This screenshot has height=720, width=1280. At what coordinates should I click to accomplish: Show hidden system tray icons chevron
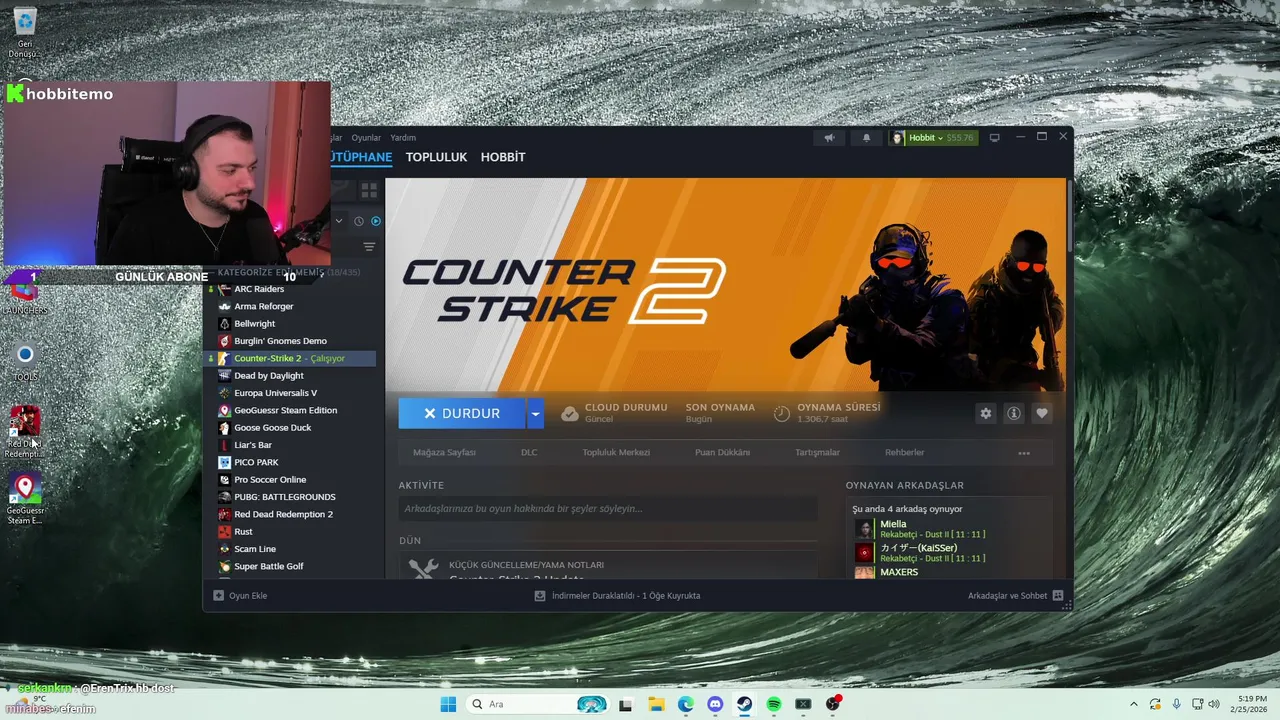pos(1134,704)
